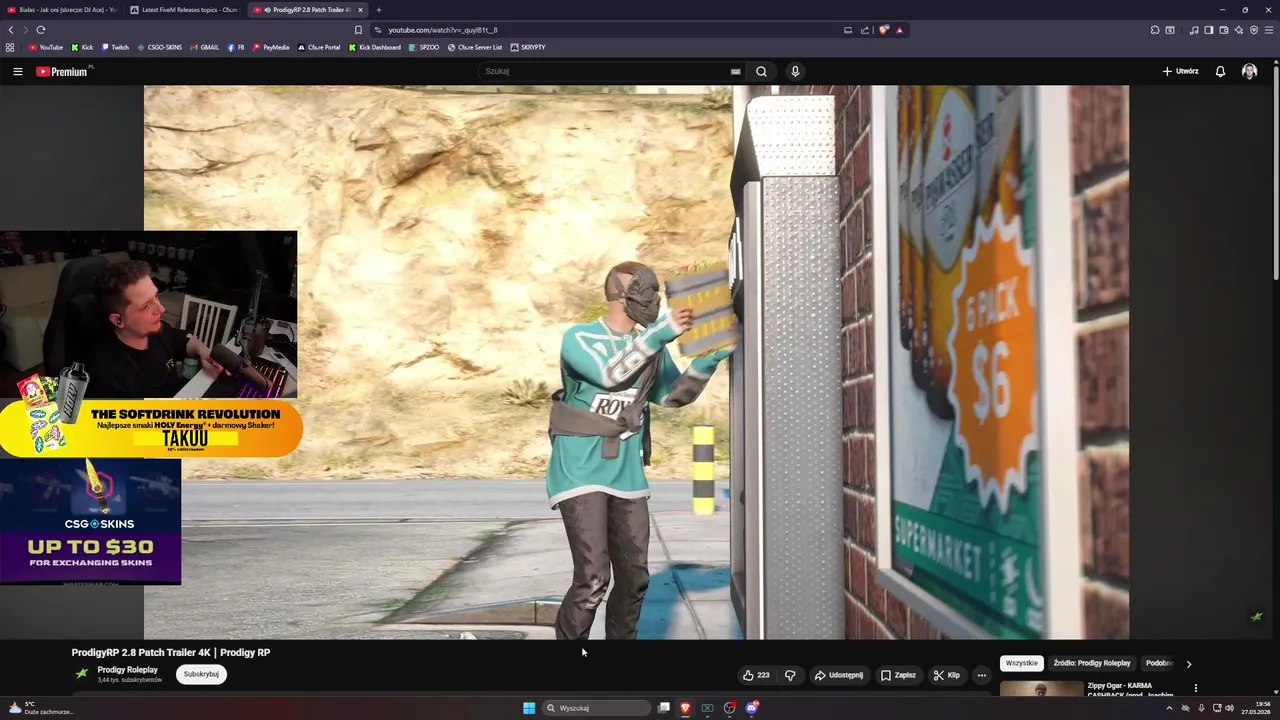Open the media playlist music-note icon
Image resolution: width=1280 pixels, height=720 pixels.
1194,30
